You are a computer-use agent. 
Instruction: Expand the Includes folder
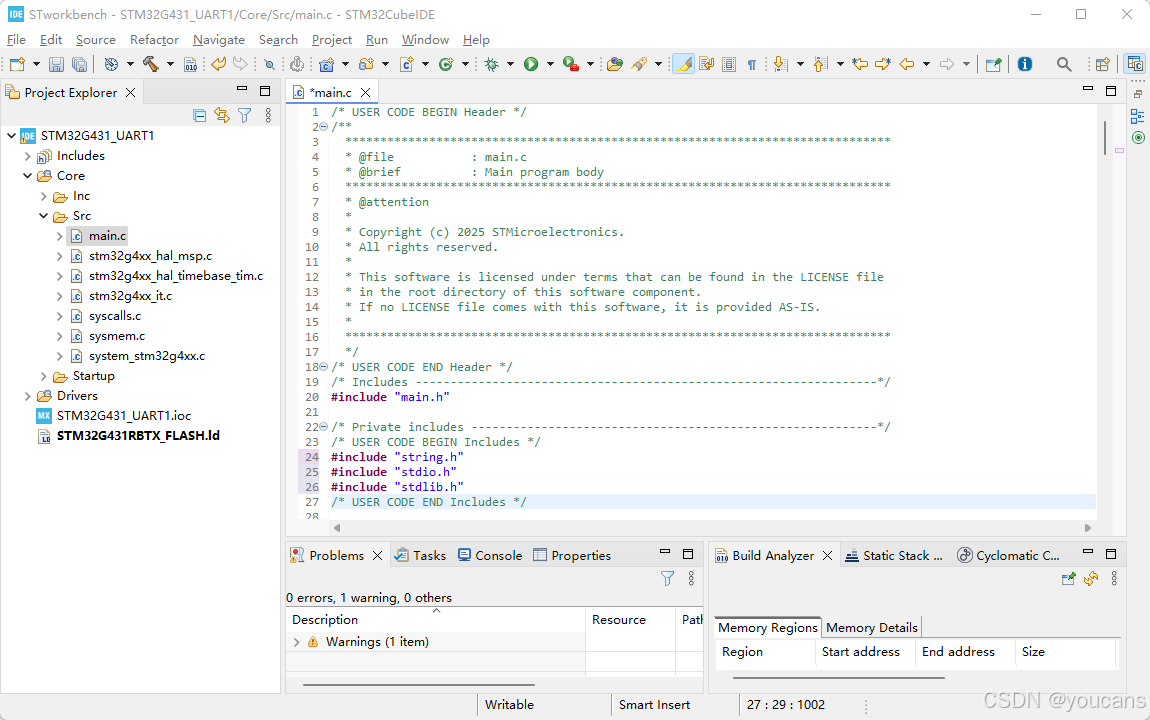point(28,156)
